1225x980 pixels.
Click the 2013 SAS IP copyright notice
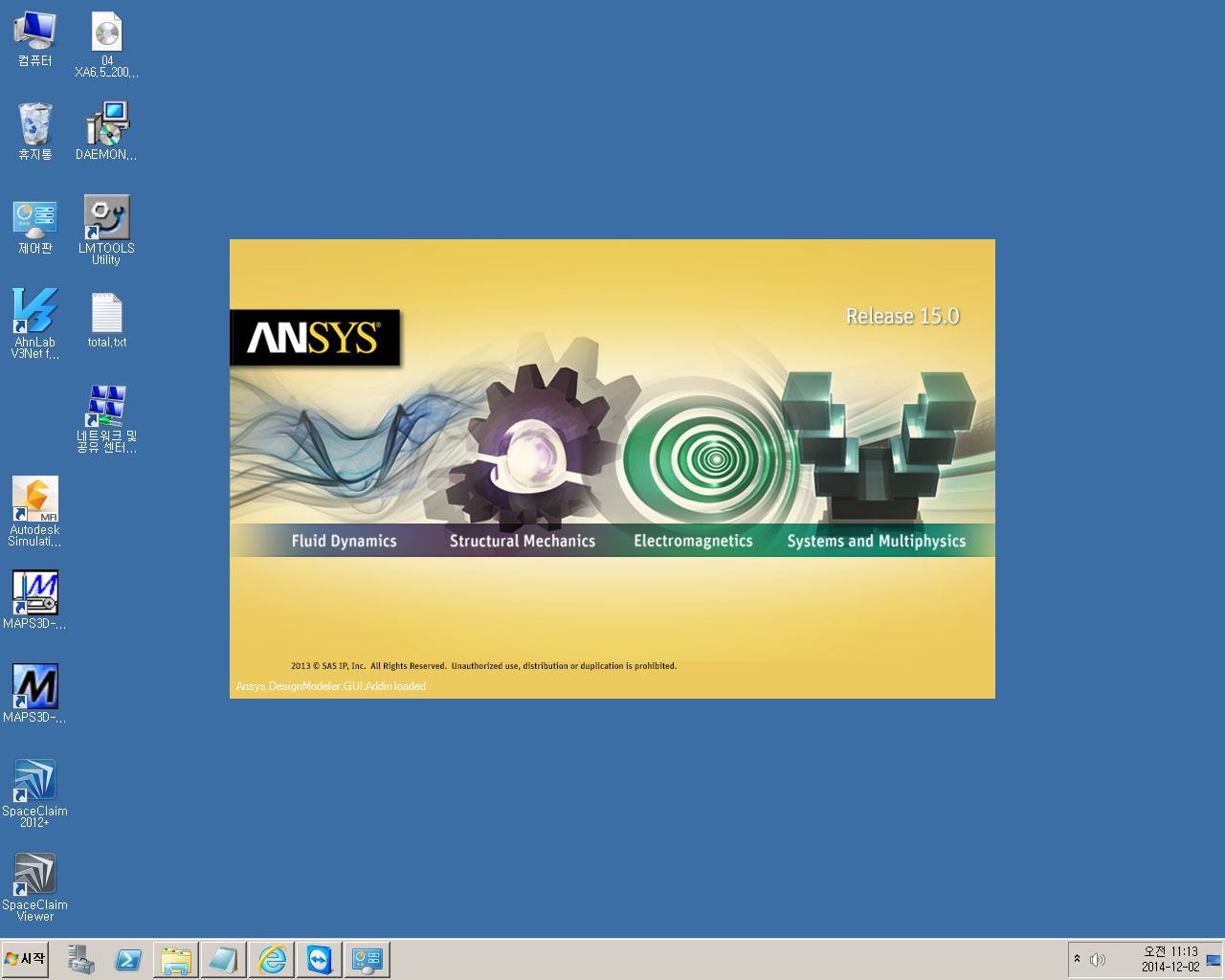pyautogui.click(x=483, y=666)
